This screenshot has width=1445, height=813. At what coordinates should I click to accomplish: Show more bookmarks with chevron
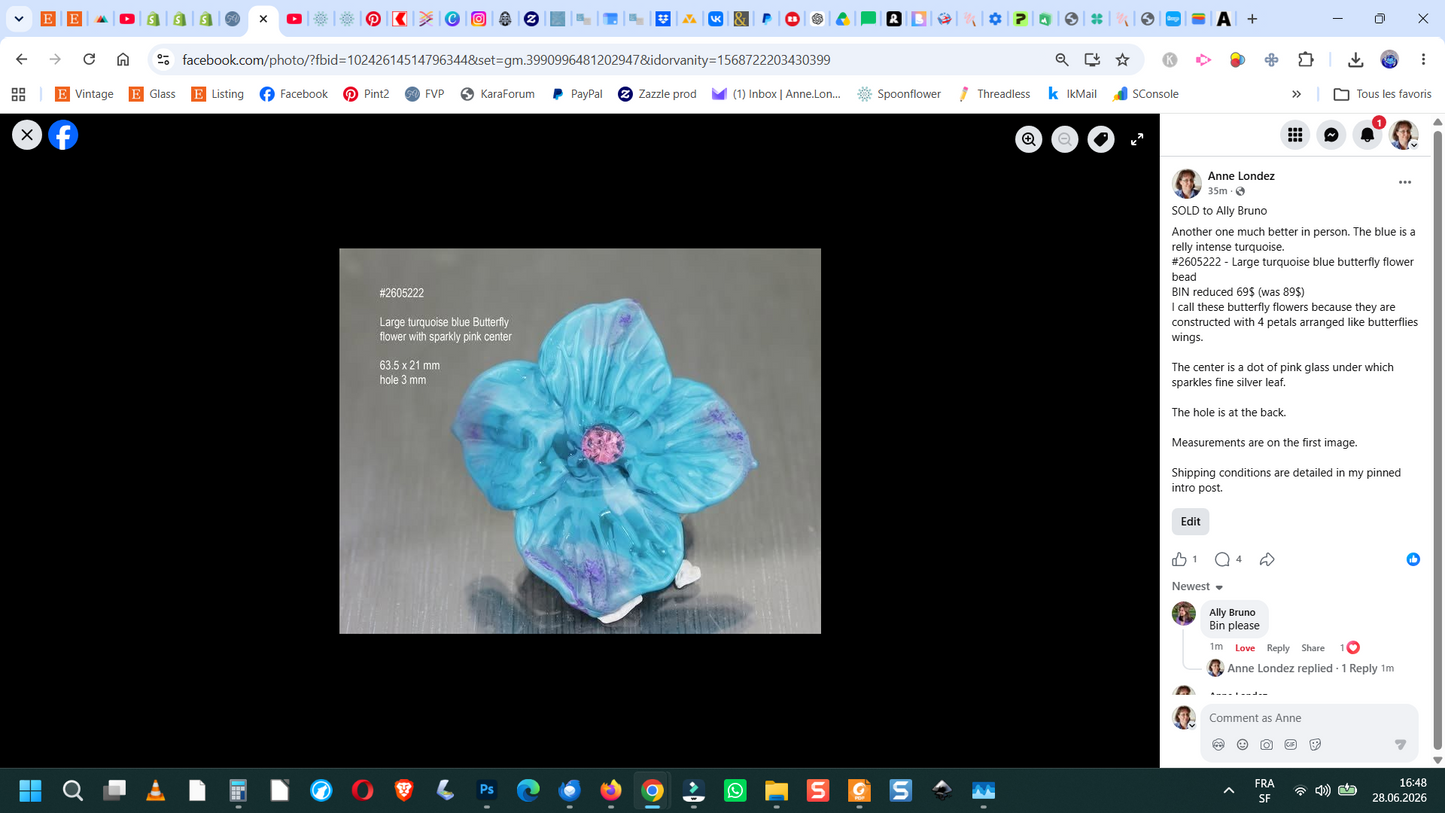pyautogui.click(x=1296, y=94)
